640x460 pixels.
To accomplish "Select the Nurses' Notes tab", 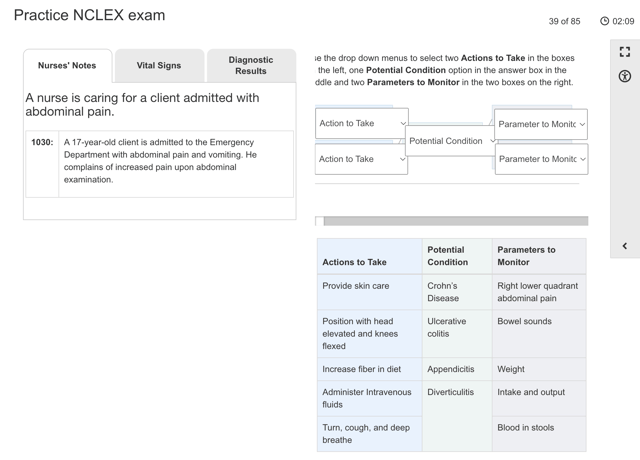I will click(67, 66).
